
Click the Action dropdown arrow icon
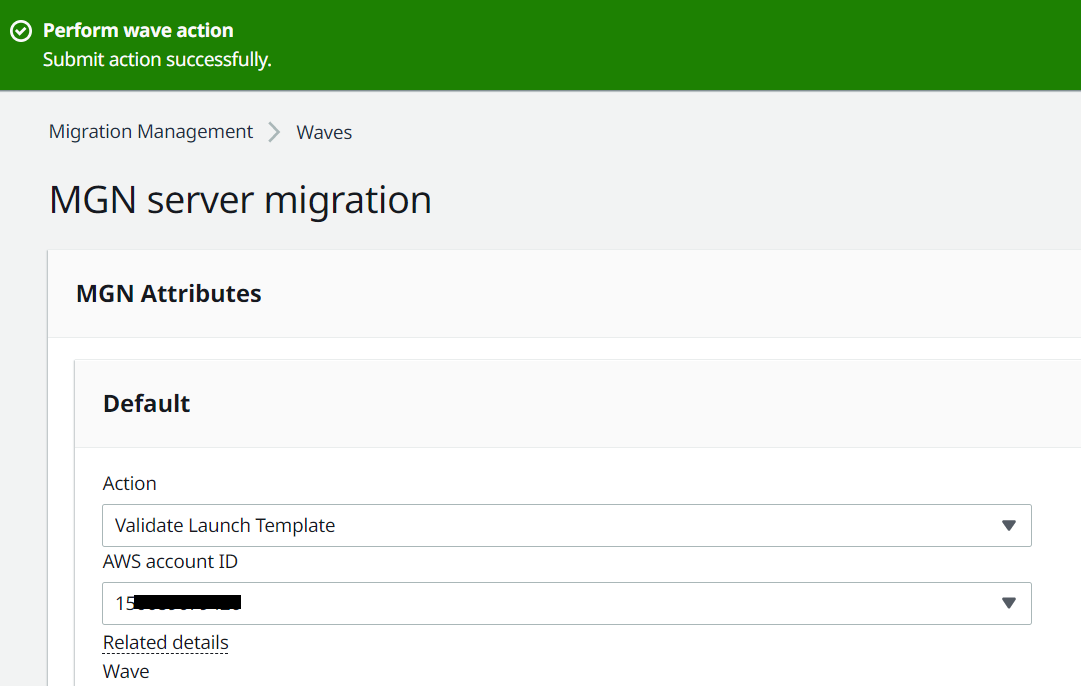(1009, 526)
